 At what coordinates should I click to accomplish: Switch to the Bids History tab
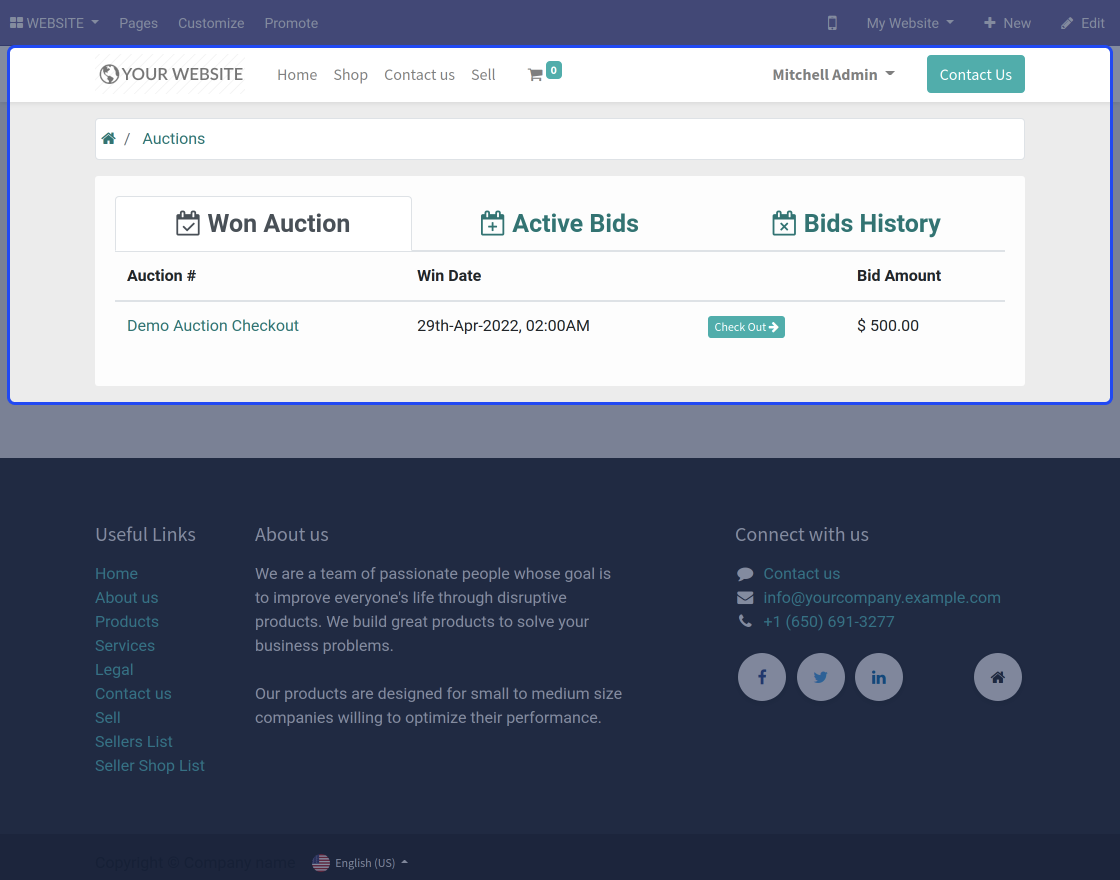pyautogui.click(x=856, y=224)
